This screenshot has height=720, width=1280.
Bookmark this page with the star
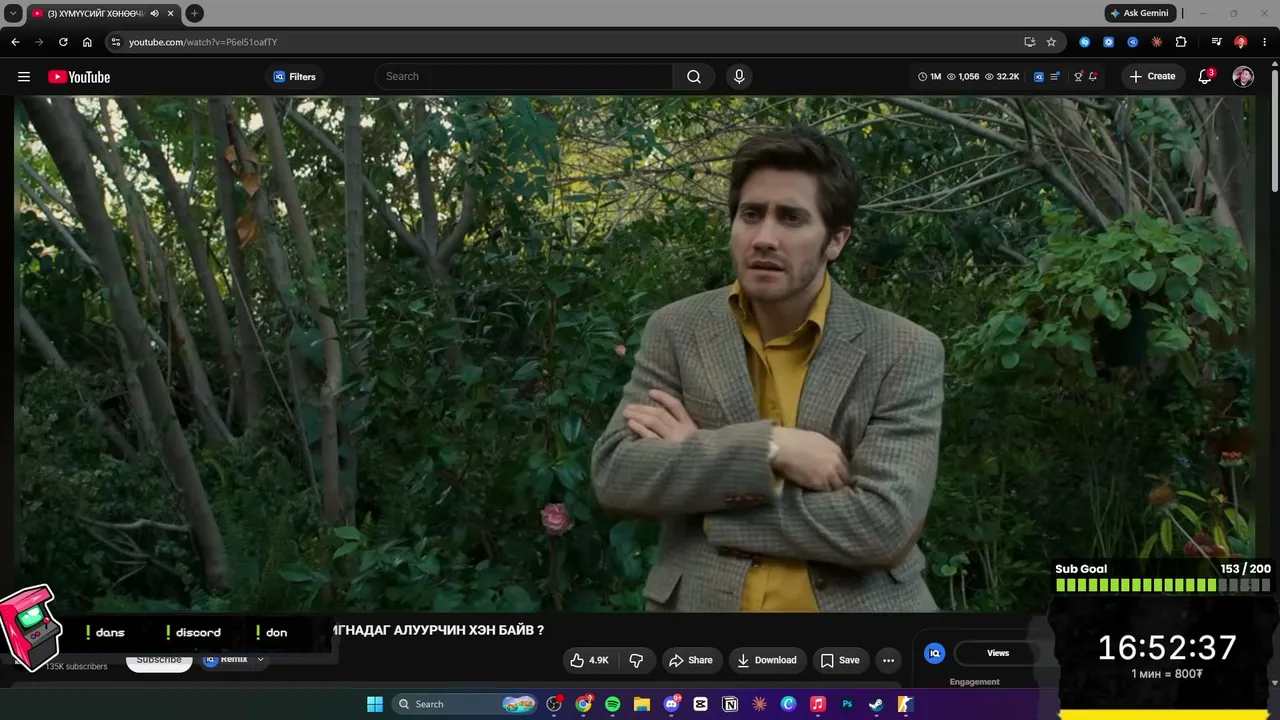click(1051, 42)
